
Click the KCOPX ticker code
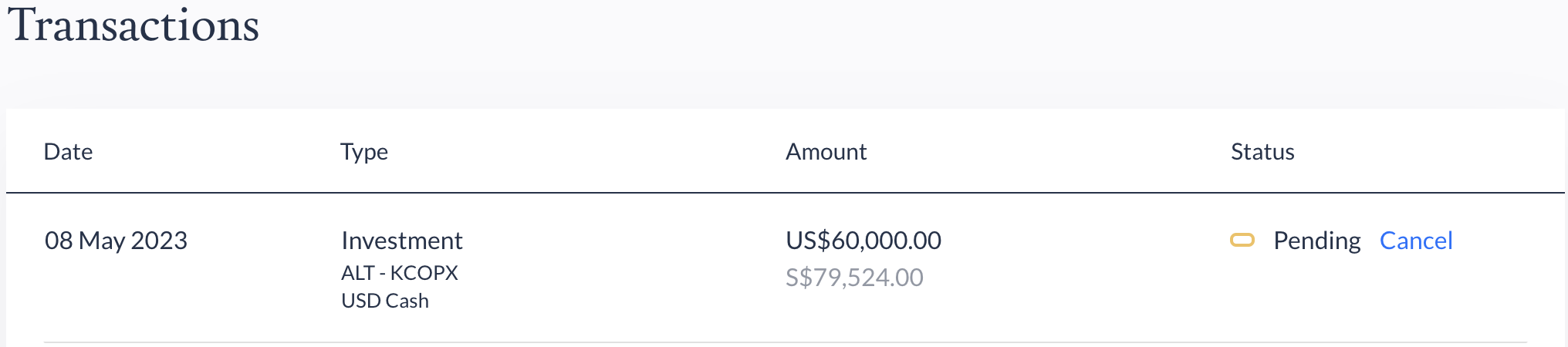(424, 273)
